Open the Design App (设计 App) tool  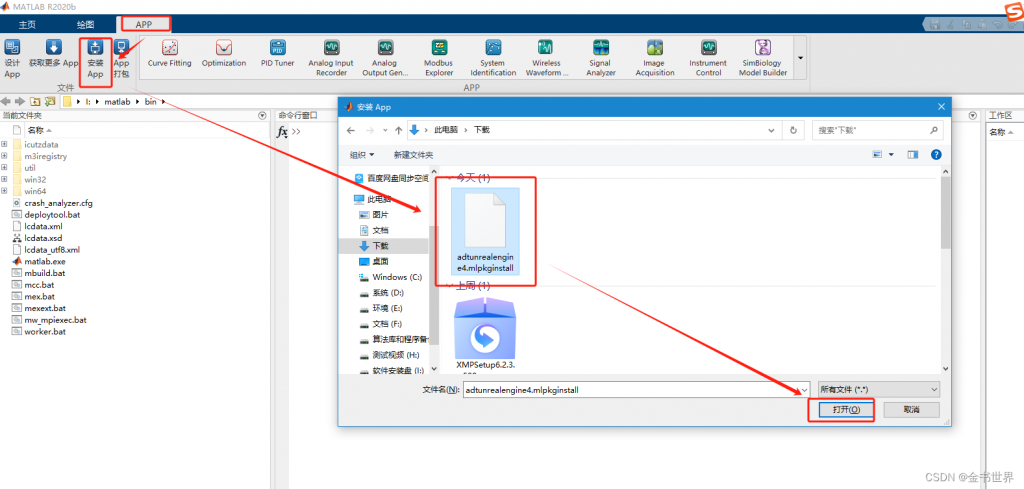(12, 59)
